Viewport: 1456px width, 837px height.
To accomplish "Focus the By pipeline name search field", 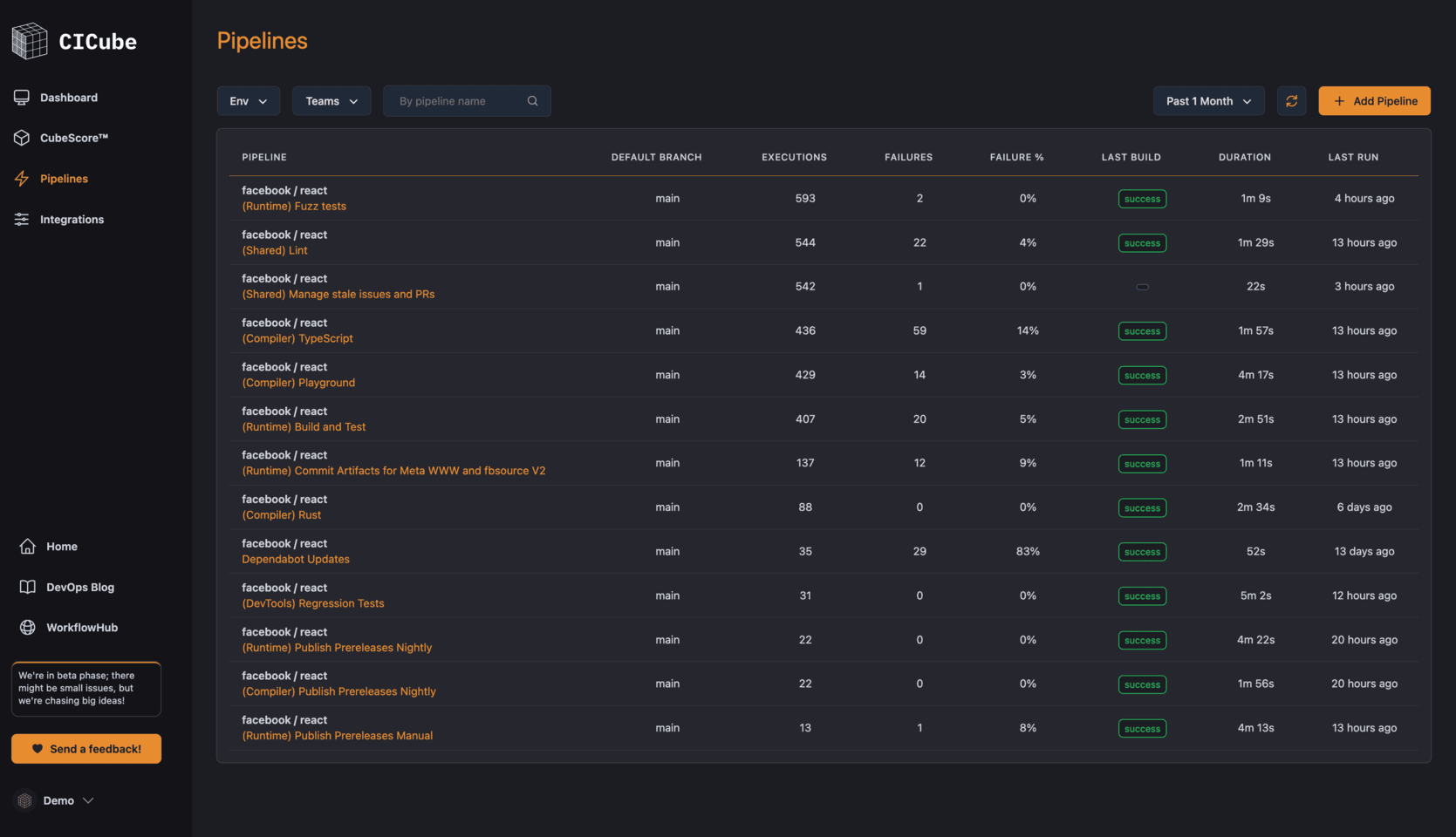I will 467,101.
